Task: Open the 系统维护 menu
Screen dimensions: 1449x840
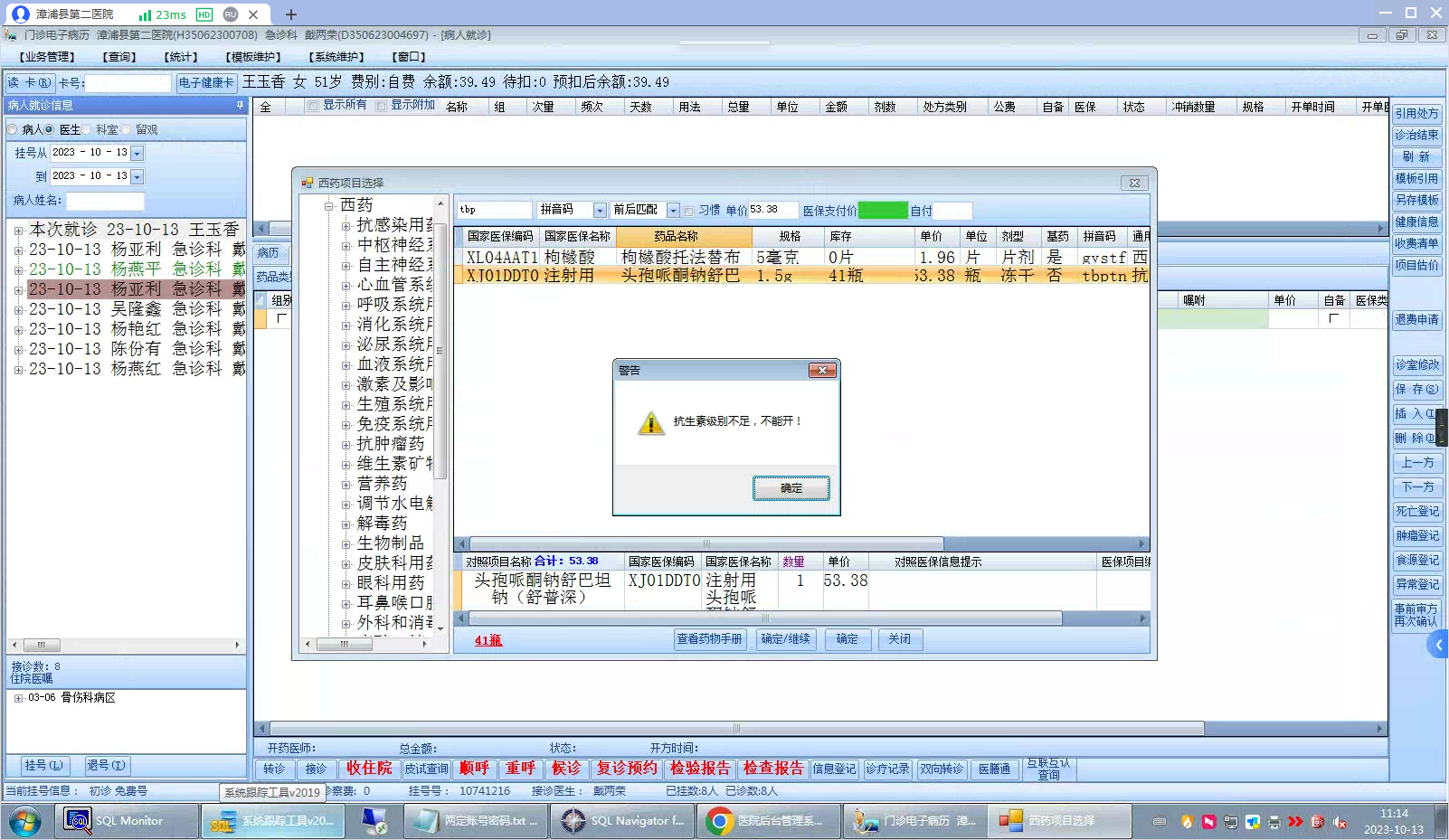Action: tap(336, 57)
